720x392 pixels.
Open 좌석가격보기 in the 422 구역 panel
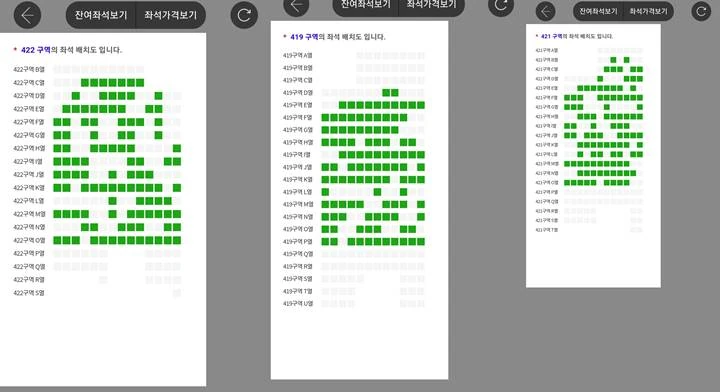click(171, 15)
